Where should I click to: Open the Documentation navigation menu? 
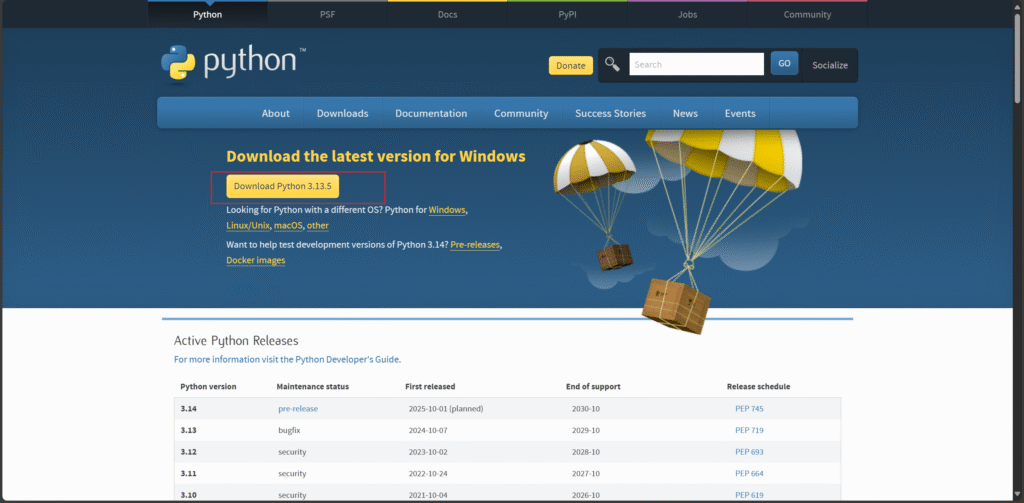(x=431, y=113)
